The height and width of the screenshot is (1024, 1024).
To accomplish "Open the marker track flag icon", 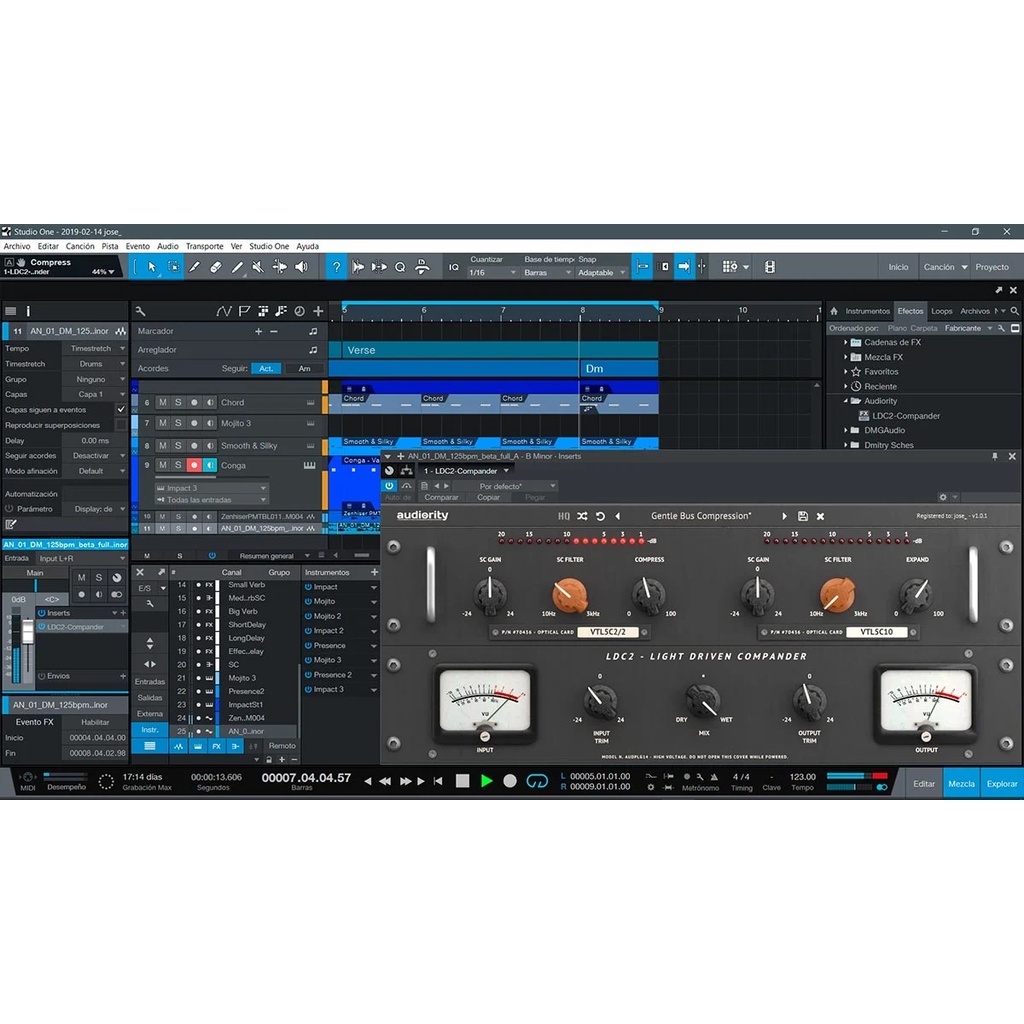I will pos(244,312).
